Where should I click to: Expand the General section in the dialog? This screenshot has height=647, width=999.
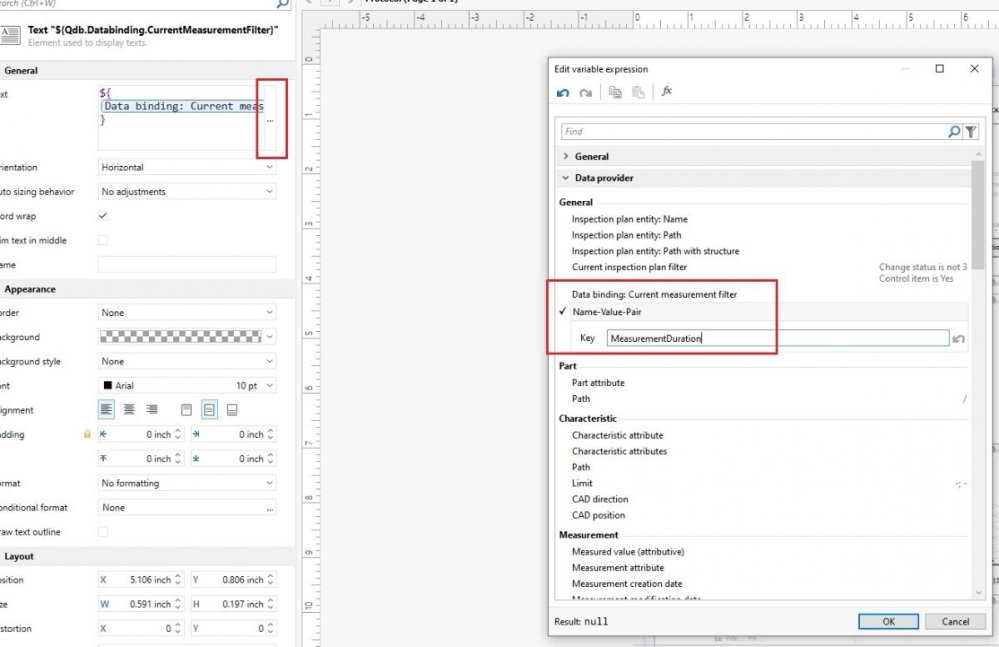coord(568,157)
